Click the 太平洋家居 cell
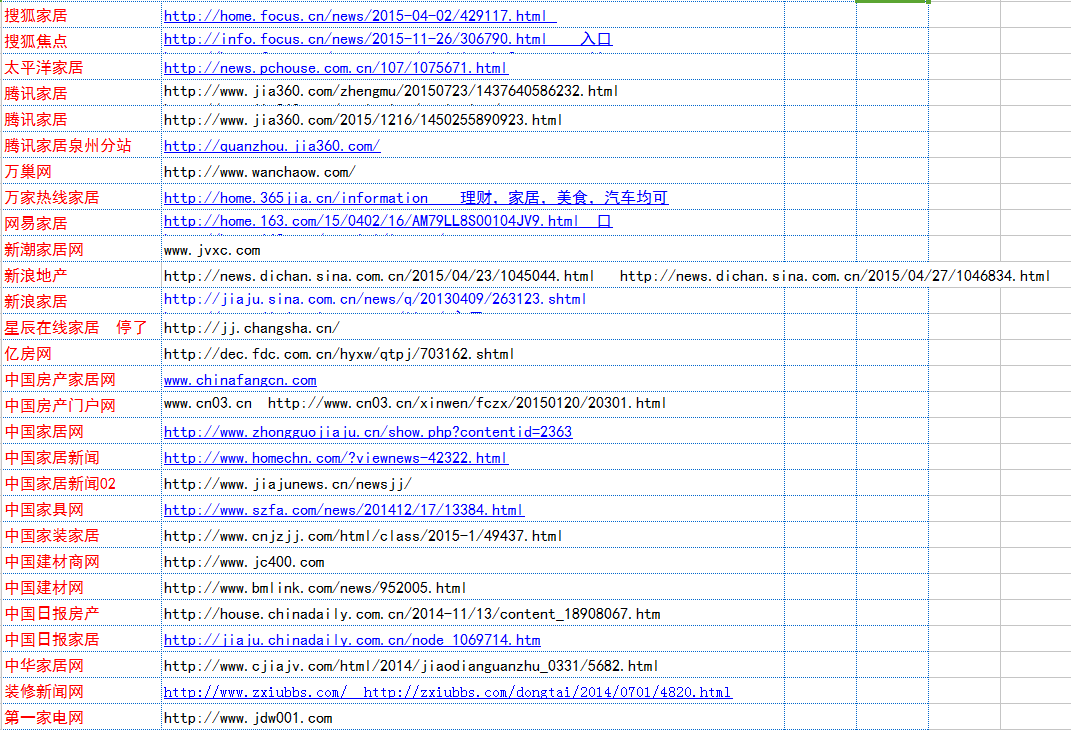Screen dimensions: 1071x730 point(82,67)
